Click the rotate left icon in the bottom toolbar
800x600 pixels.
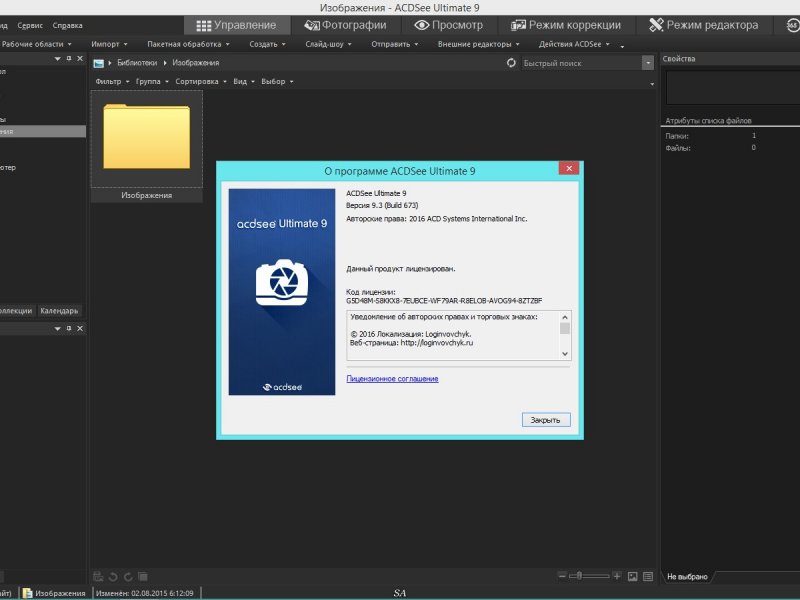(x=113, y=577)
